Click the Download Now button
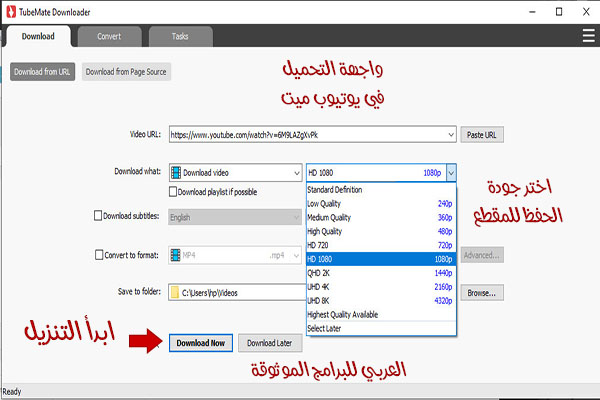600x400 pixels. point(201,343)
